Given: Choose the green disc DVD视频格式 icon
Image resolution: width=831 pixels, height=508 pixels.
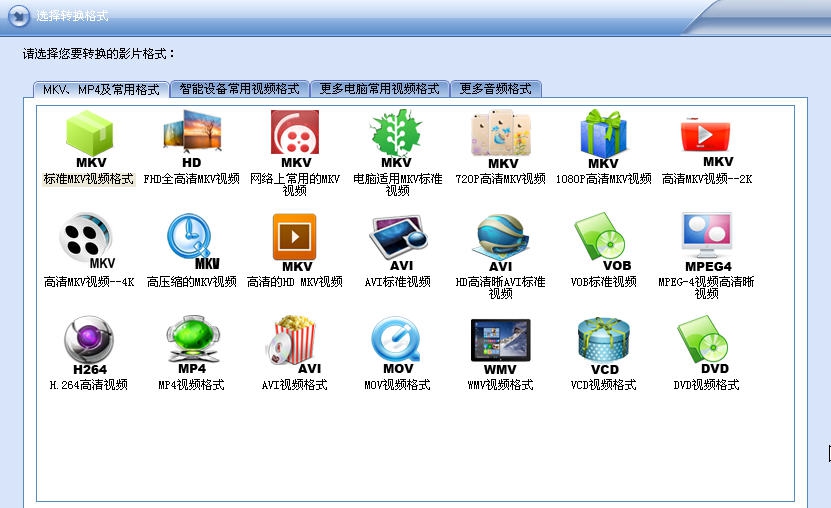Looking at the screenshot, I should [705, 345].
